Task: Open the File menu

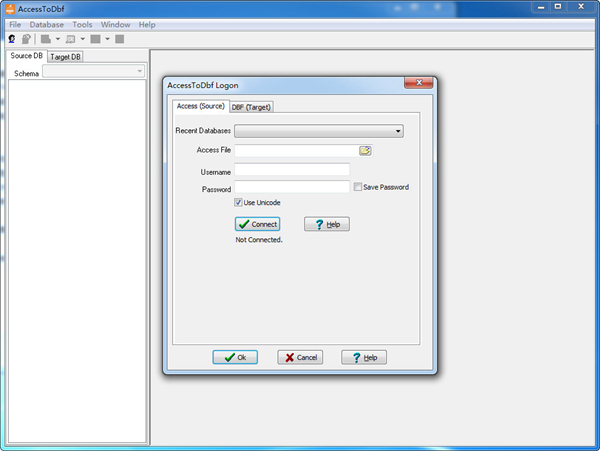Action: pyautogui.click(x=15, y=24)
